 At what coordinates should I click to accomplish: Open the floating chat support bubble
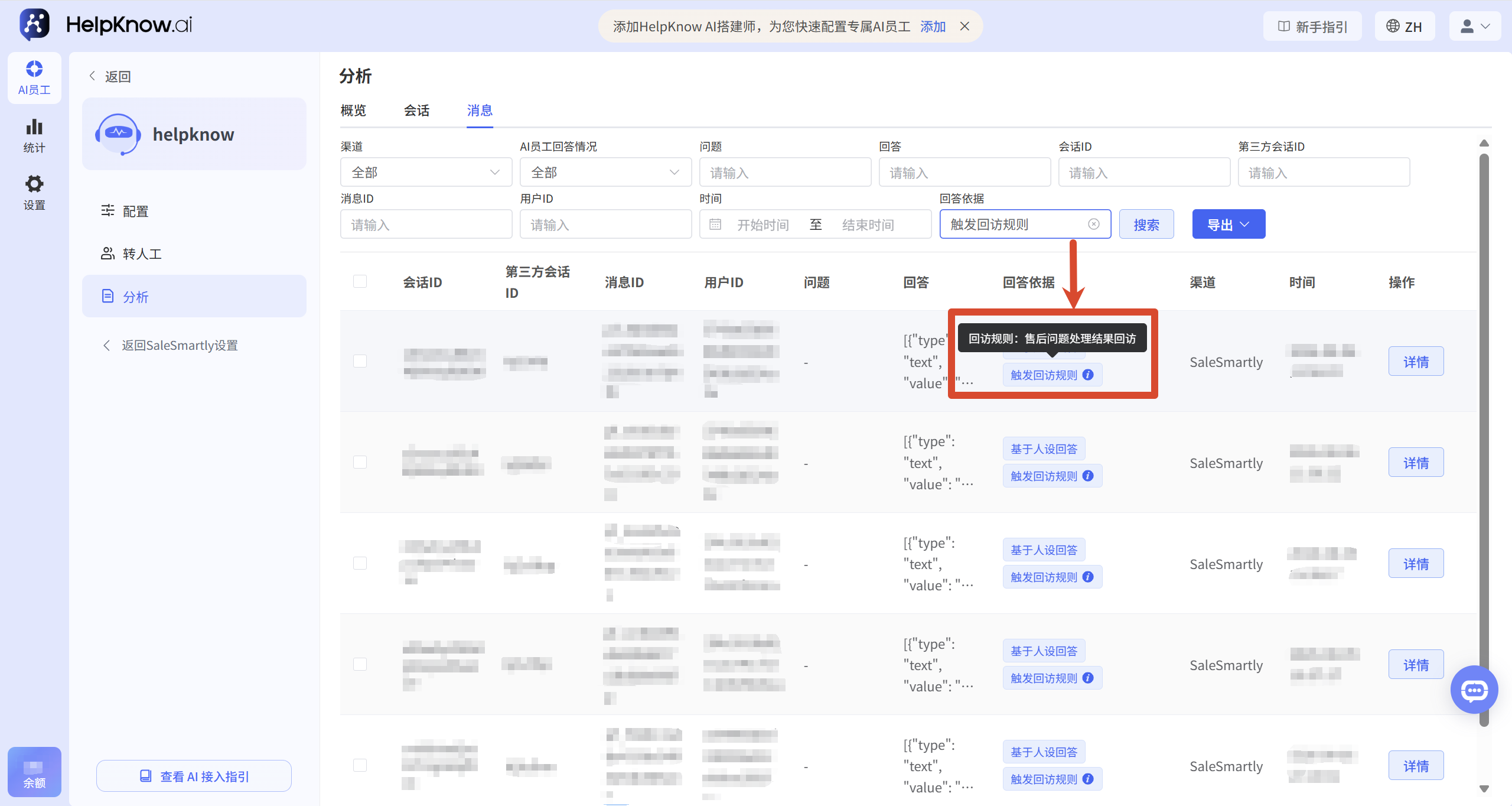coord(1474,689)
